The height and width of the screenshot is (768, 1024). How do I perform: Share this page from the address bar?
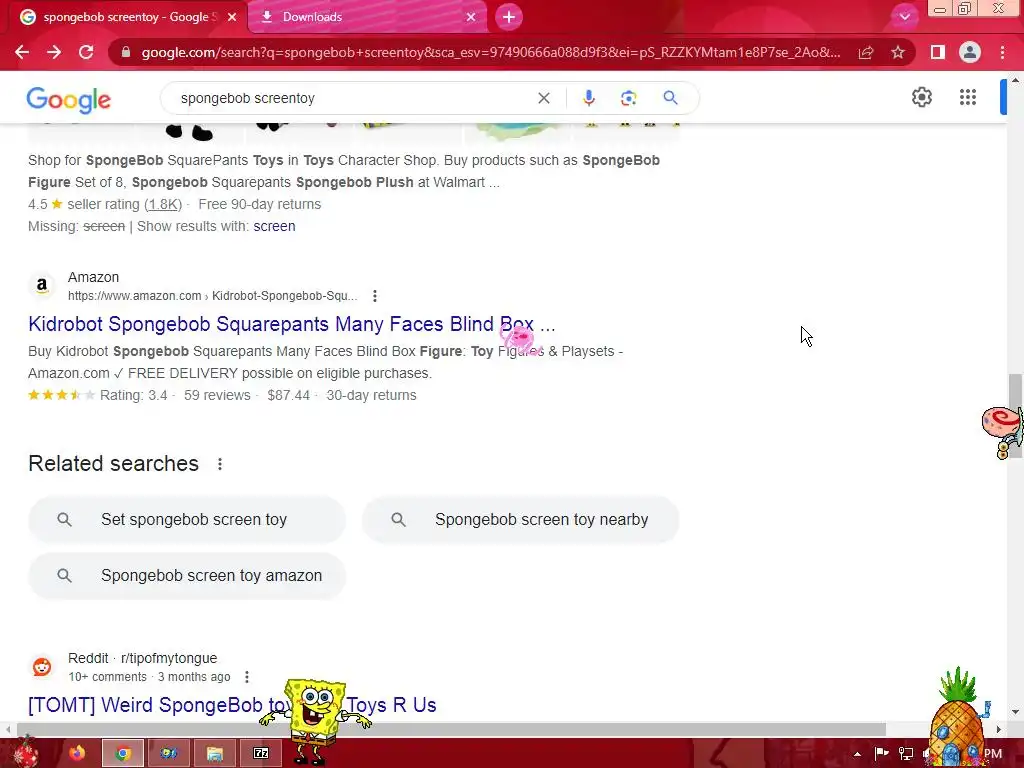click(866, 52)
